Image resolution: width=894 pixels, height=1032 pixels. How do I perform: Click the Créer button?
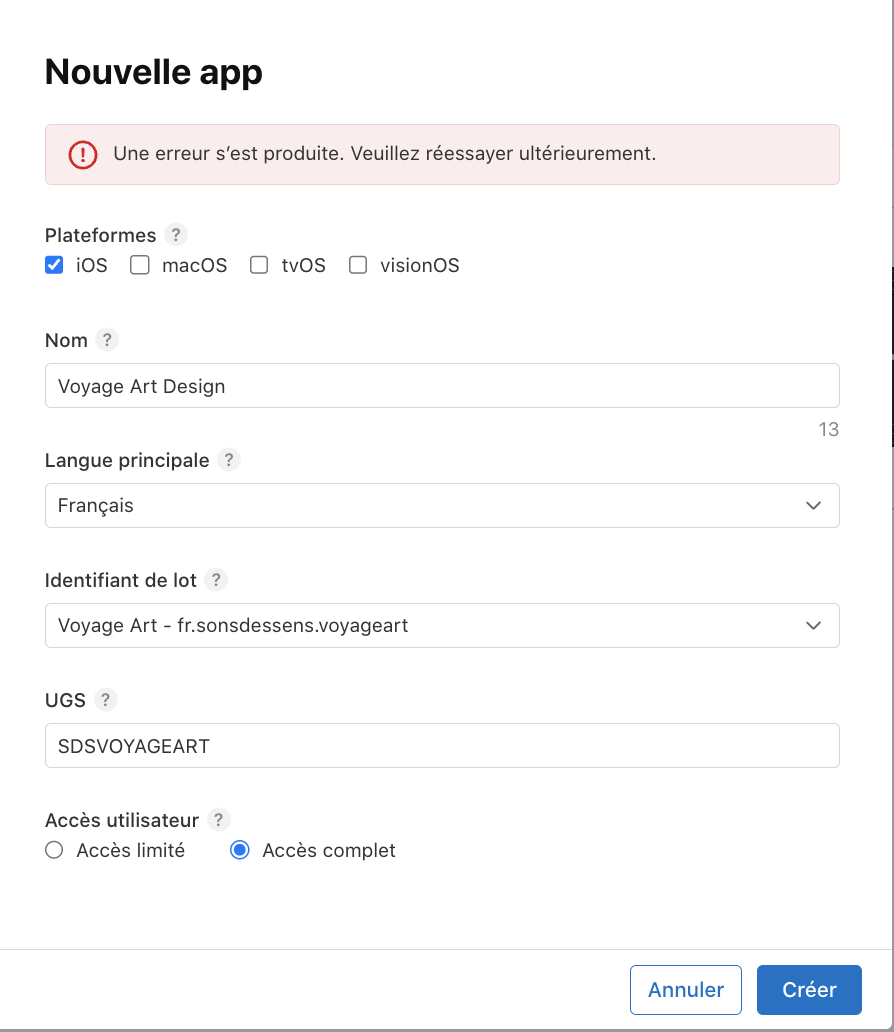pos(809,989)
